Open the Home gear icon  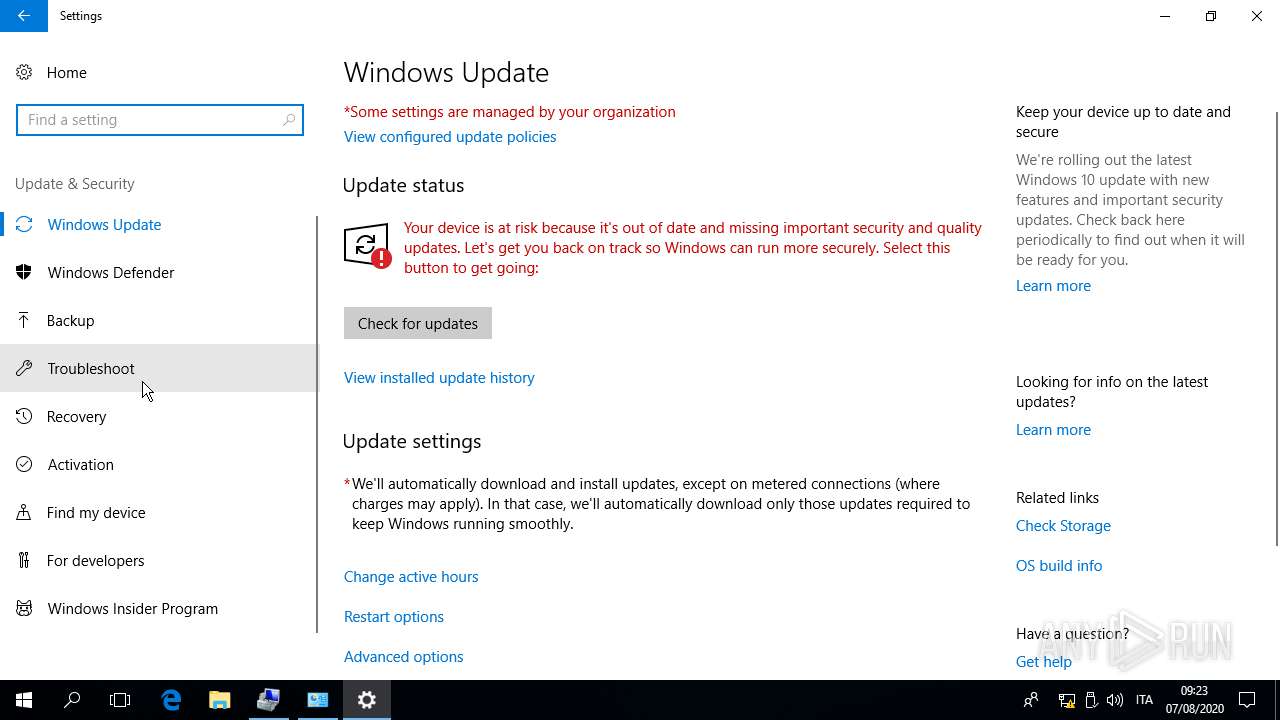tap(24, 72)
